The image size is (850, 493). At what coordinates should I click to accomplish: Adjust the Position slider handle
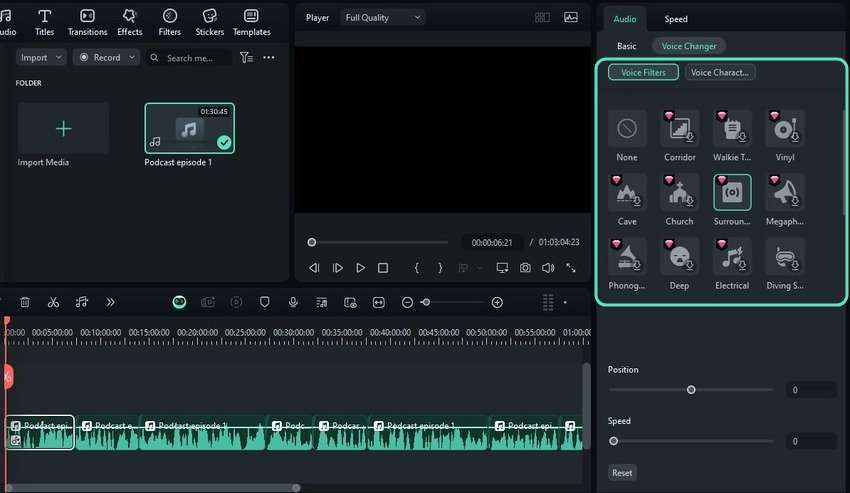tap(691, 389)
